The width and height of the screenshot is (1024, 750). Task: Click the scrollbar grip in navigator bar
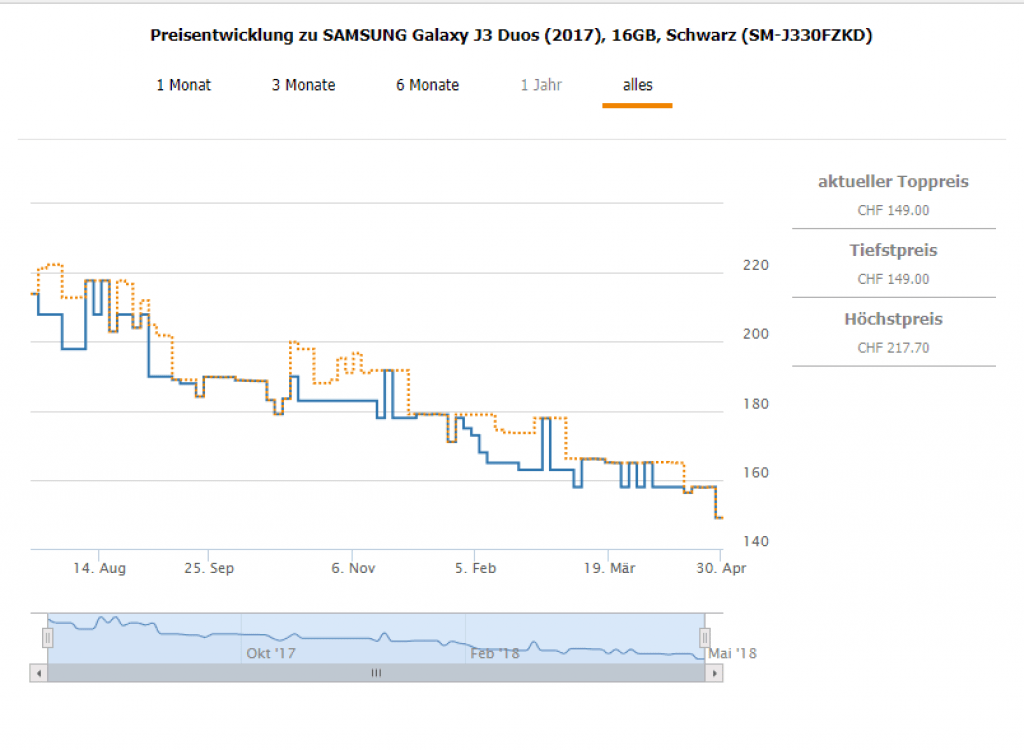click(x=376, y=674)
